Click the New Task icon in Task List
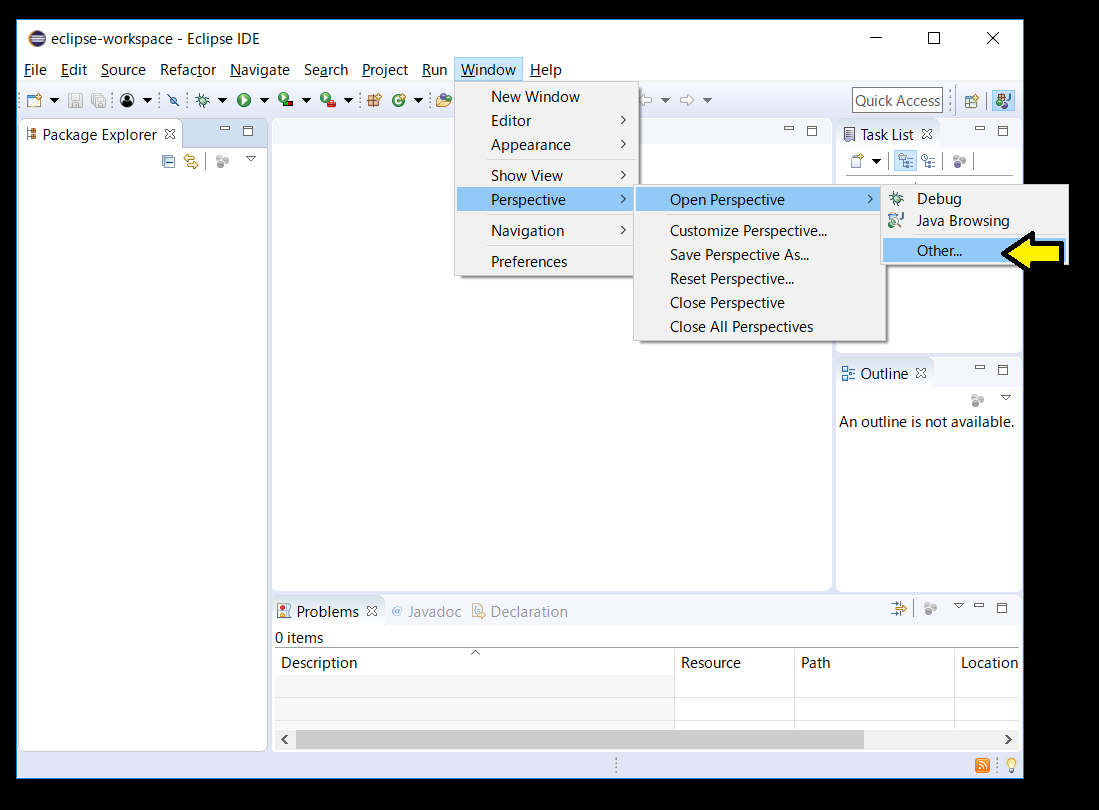Viewport: 1099px width, 810px height. tap(857, 162)
